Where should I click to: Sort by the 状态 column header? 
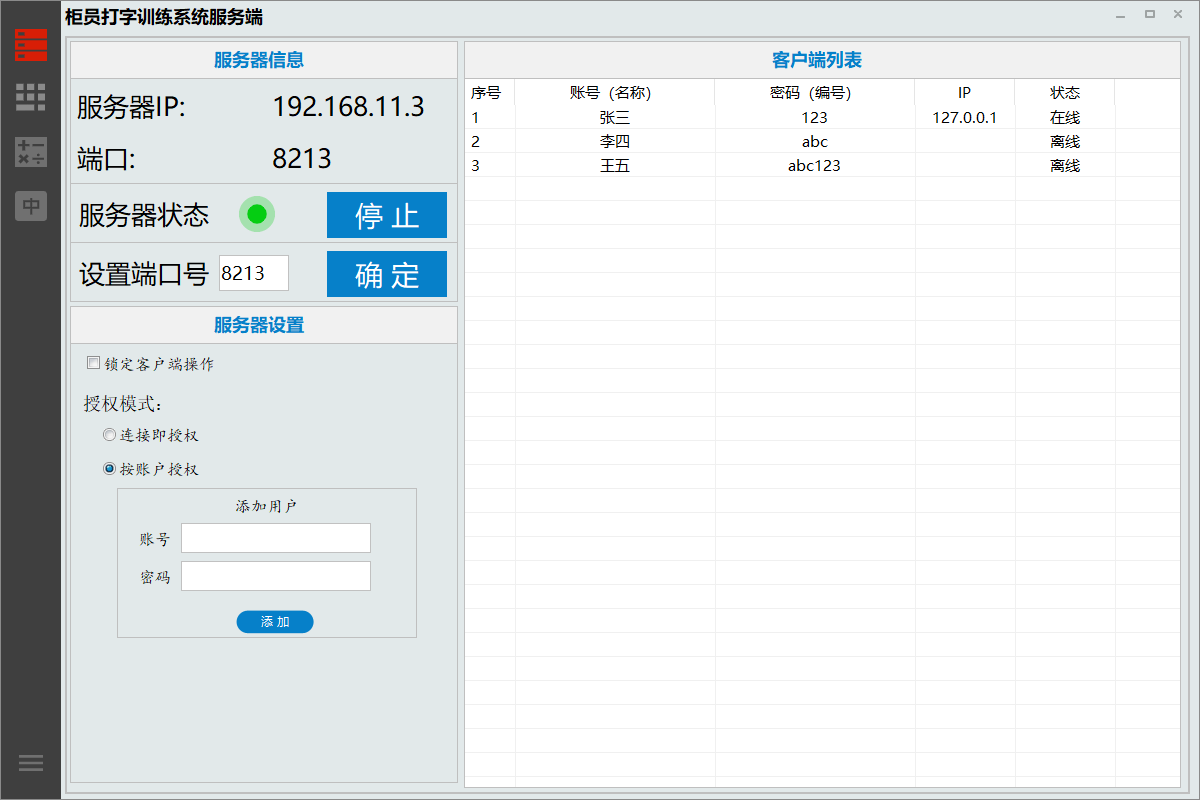click(x=1064, y=93)
